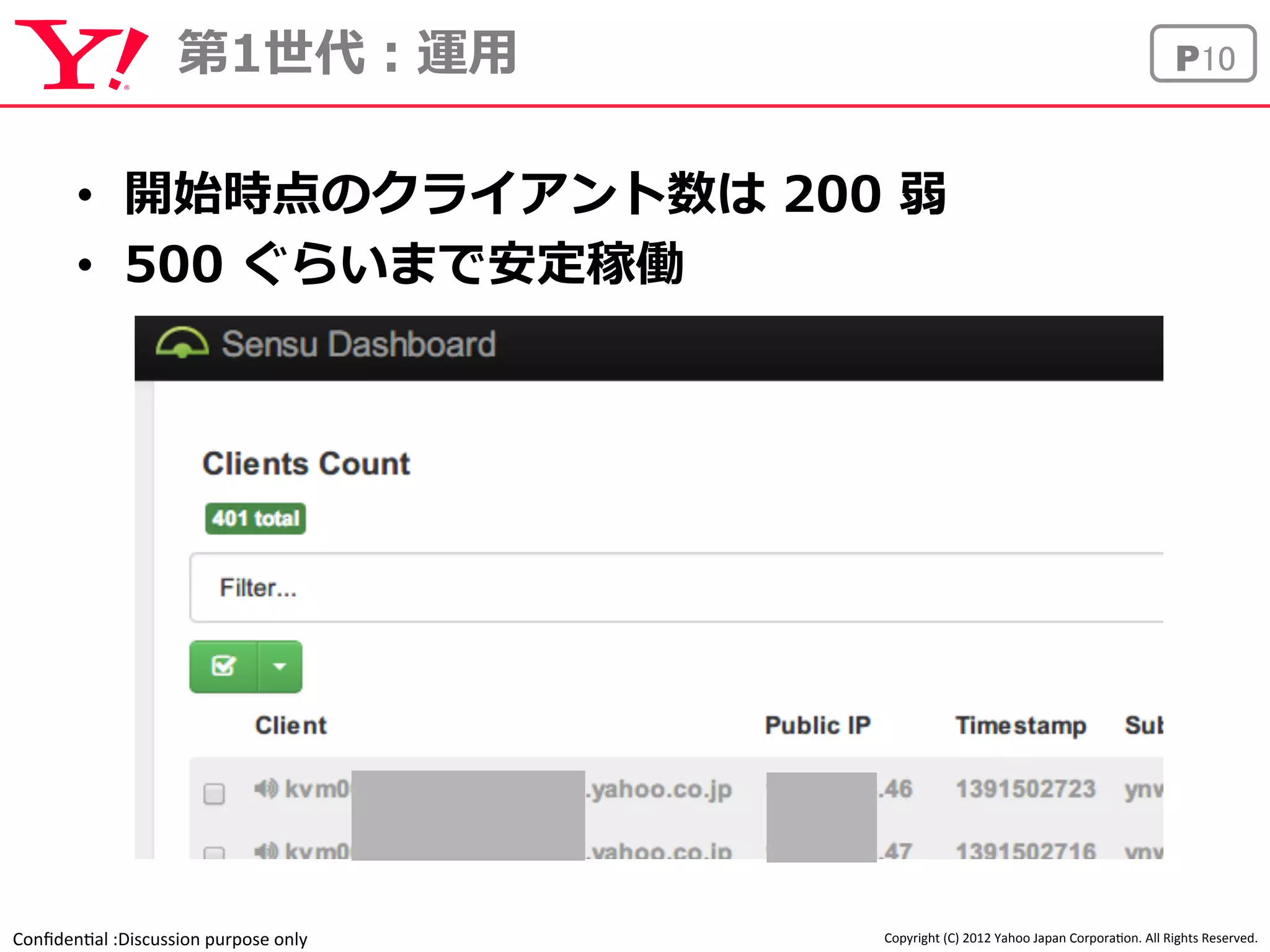Click the speaker icon in the row with timestamp 1391502723

click(x=267, y=788)
